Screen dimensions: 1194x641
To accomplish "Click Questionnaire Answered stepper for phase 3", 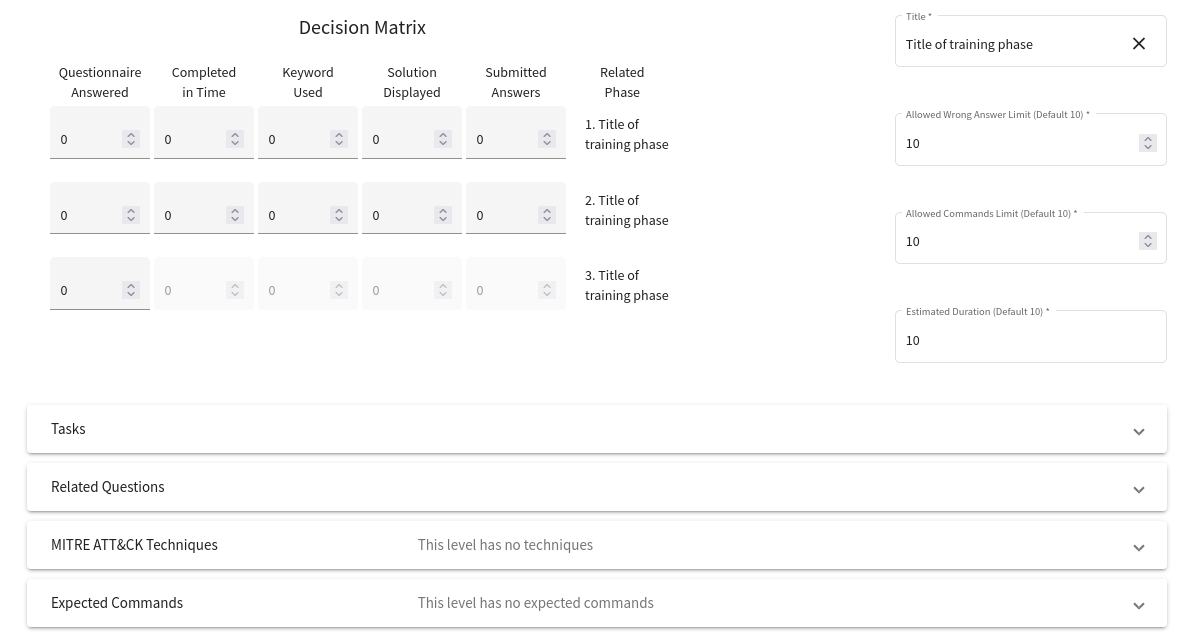I will click(131, 290).
